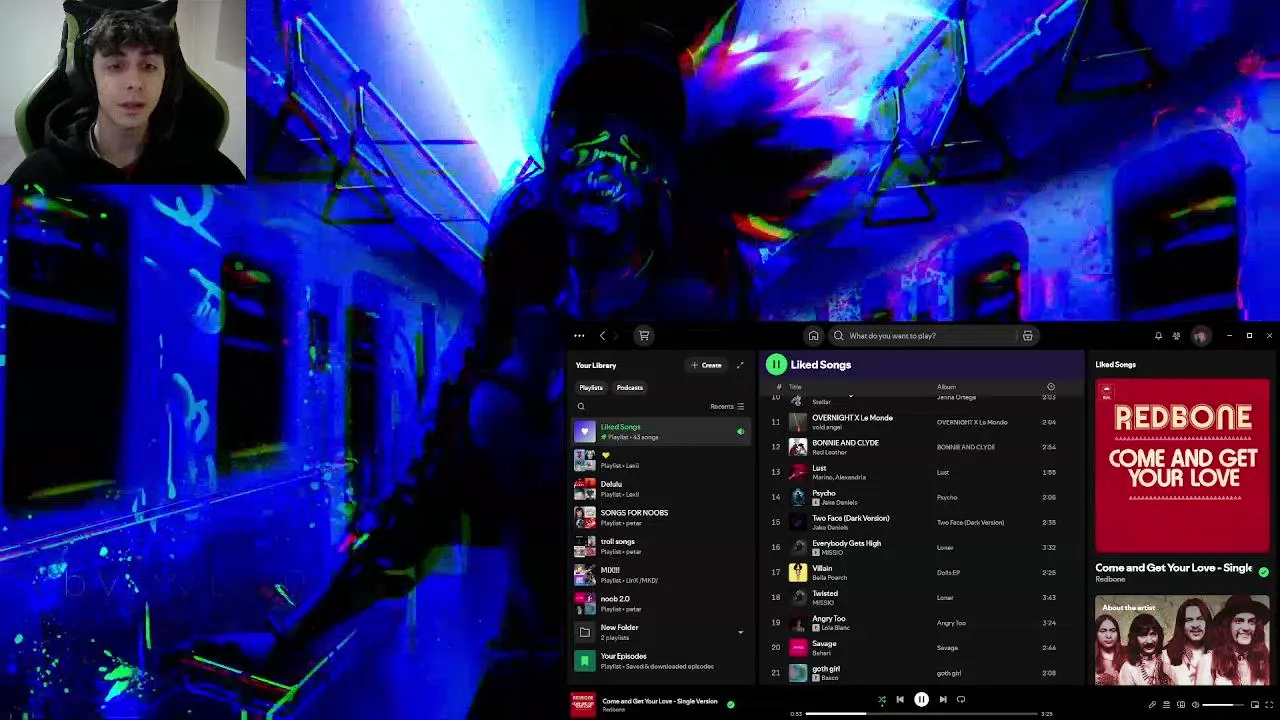
Task: Go back with the left arrow
Action: pos(602,336)
